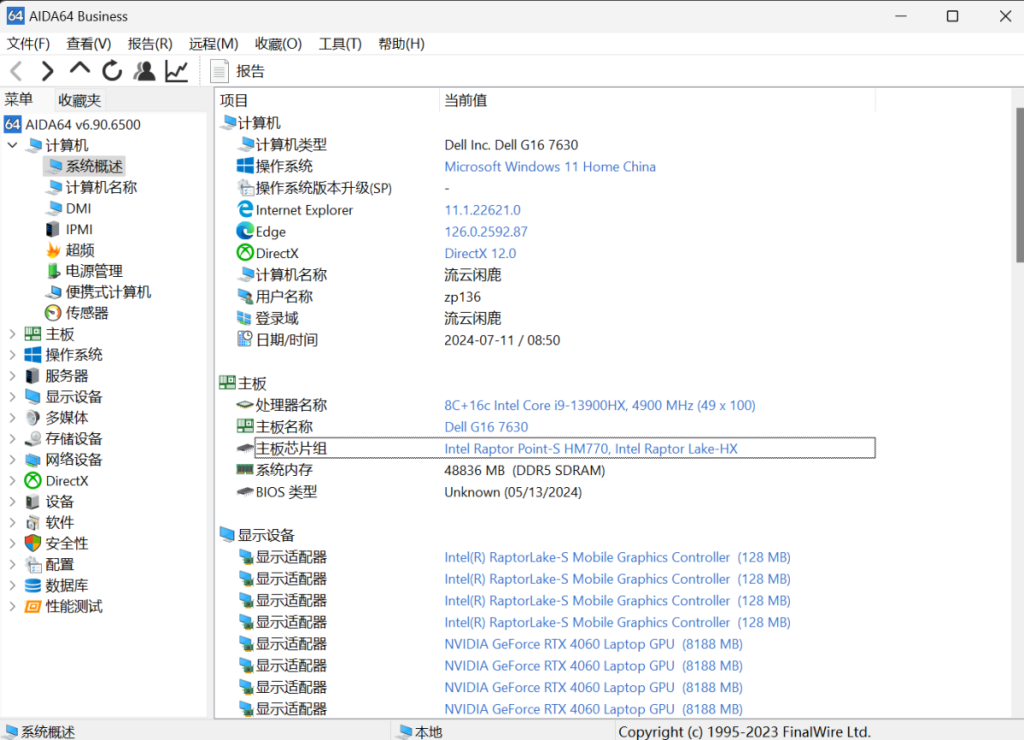Open the Dell G16 7630 motherboard link

click(x=486, y=427)
